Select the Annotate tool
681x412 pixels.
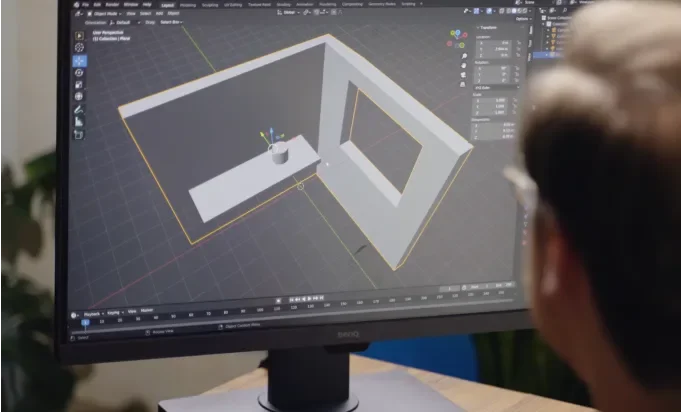tap(79, 110)
